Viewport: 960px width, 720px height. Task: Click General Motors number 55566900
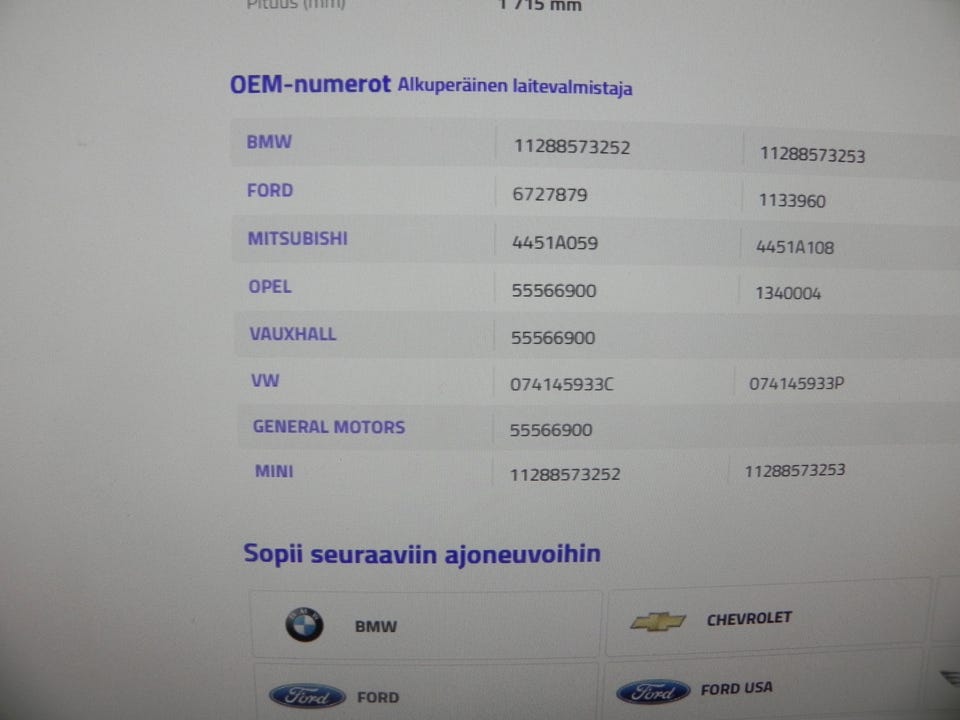(x=551, y=430)
